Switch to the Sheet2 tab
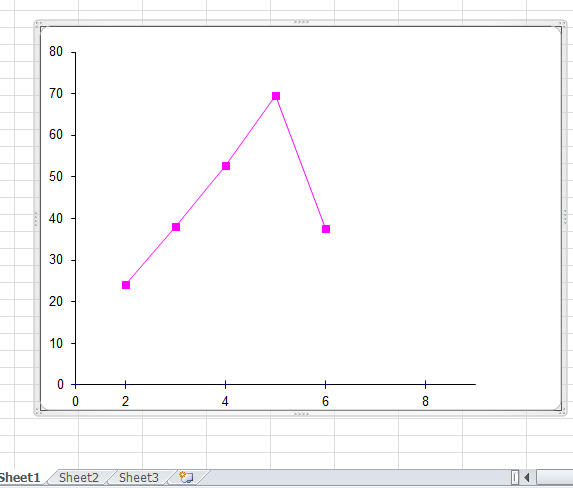This screenshot has height=488, width=573. 79,477
